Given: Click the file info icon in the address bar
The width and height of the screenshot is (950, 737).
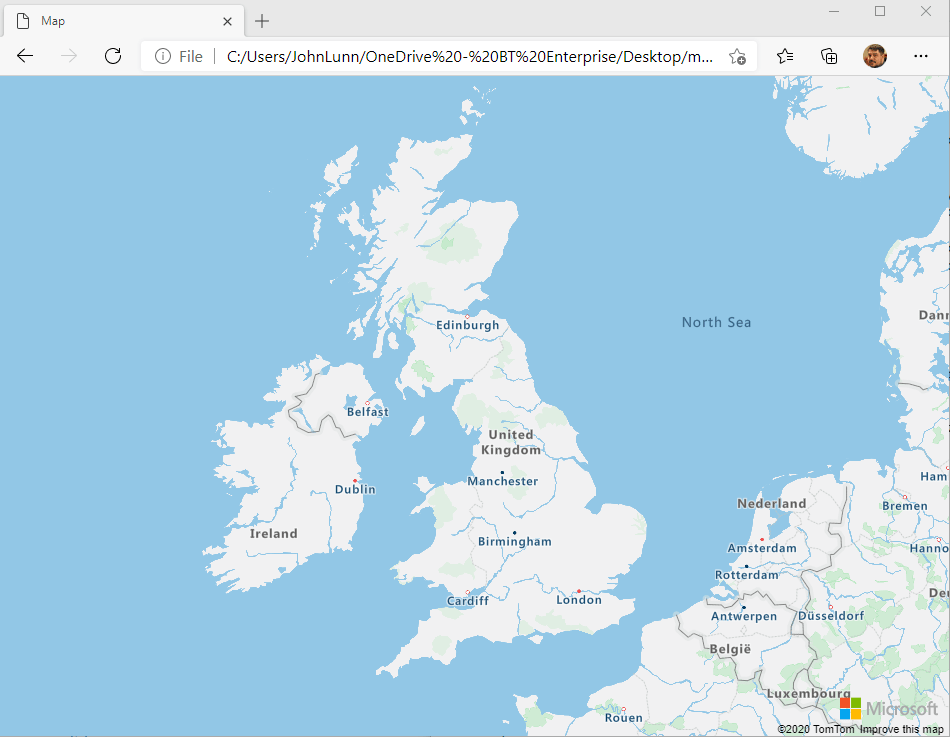Looking at the screenshot, I should coord(162,56).
